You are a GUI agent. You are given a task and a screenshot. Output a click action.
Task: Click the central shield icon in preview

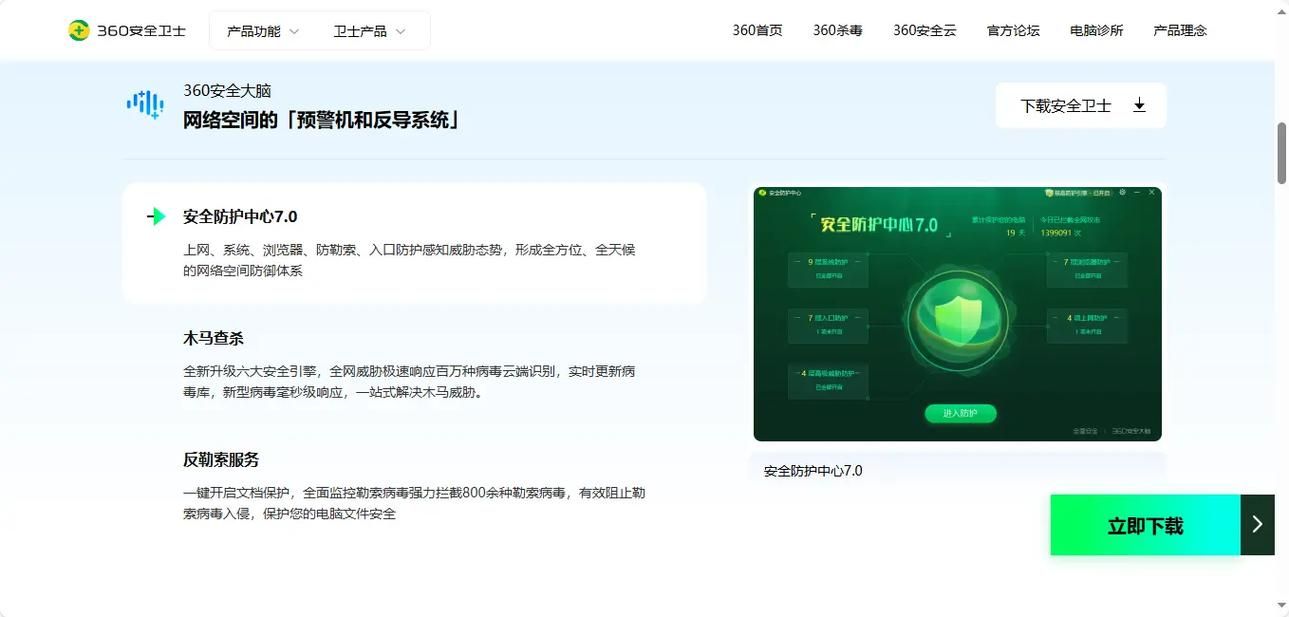click(x=958, y=319)
